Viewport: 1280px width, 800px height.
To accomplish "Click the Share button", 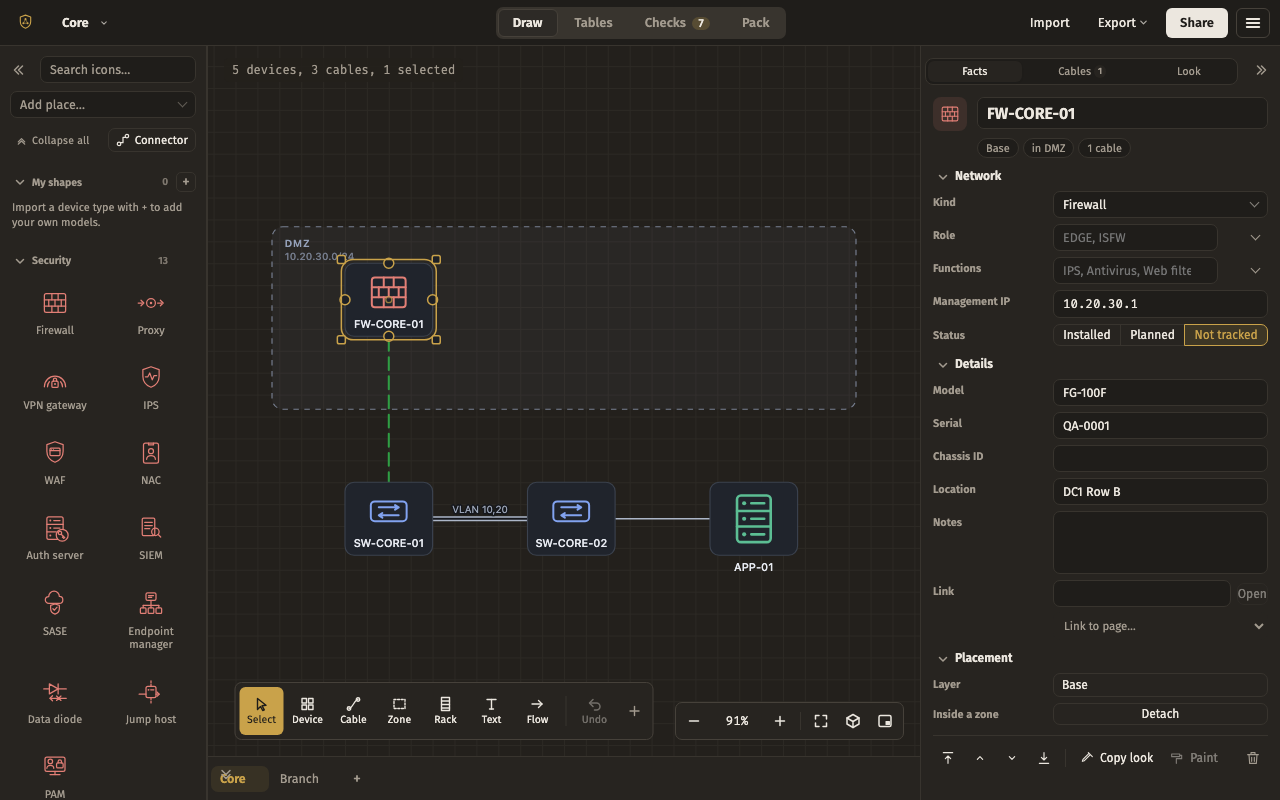I will click(x=1196, y=23).
